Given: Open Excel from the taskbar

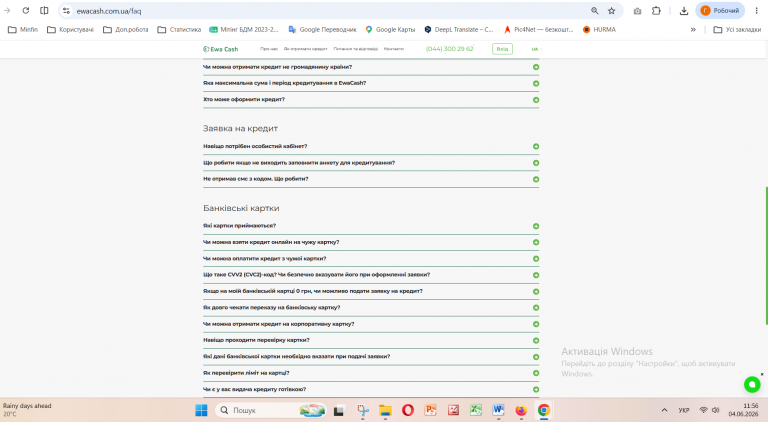Looking at the screenshot, I should [476, 410].
